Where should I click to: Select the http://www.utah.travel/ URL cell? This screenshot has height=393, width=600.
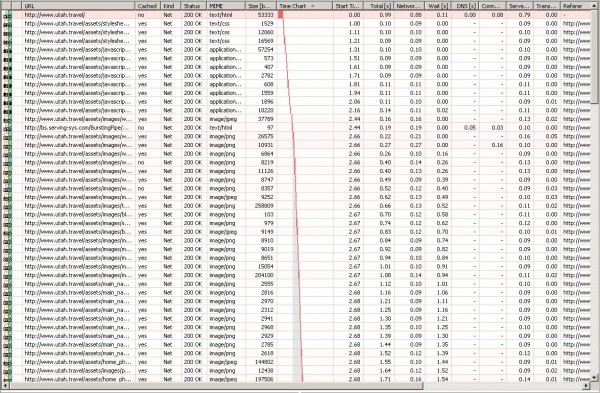78,15
